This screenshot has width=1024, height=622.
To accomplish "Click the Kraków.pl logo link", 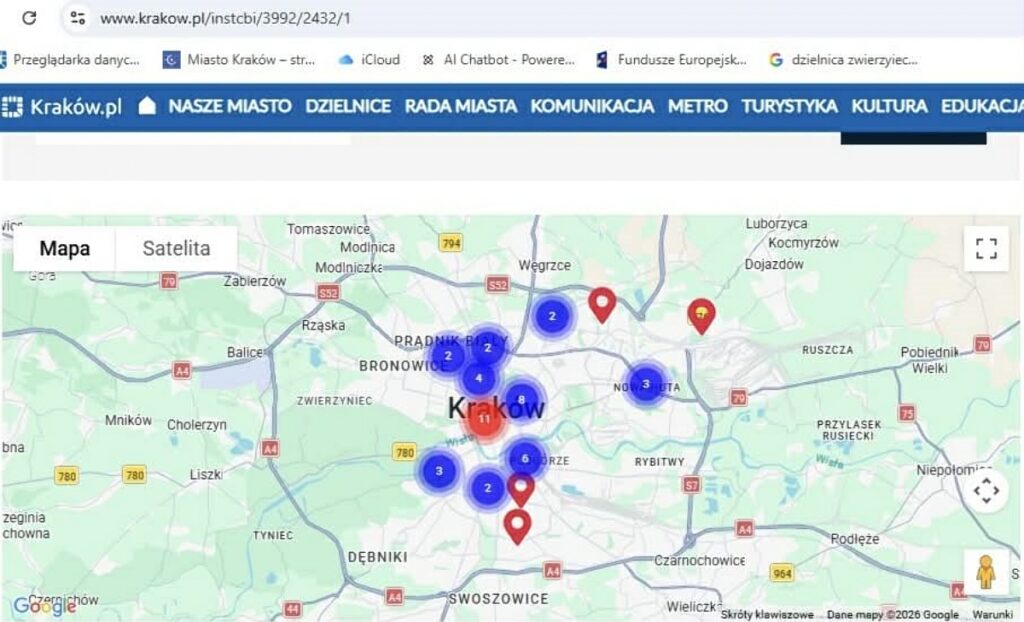I will 62,106.
